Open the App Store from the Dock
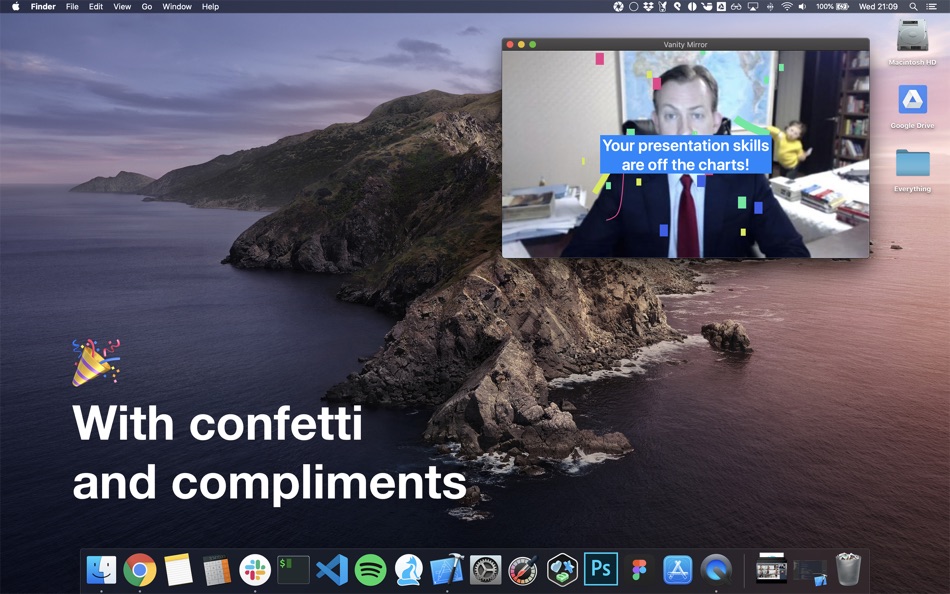 [x=677, y=570]
